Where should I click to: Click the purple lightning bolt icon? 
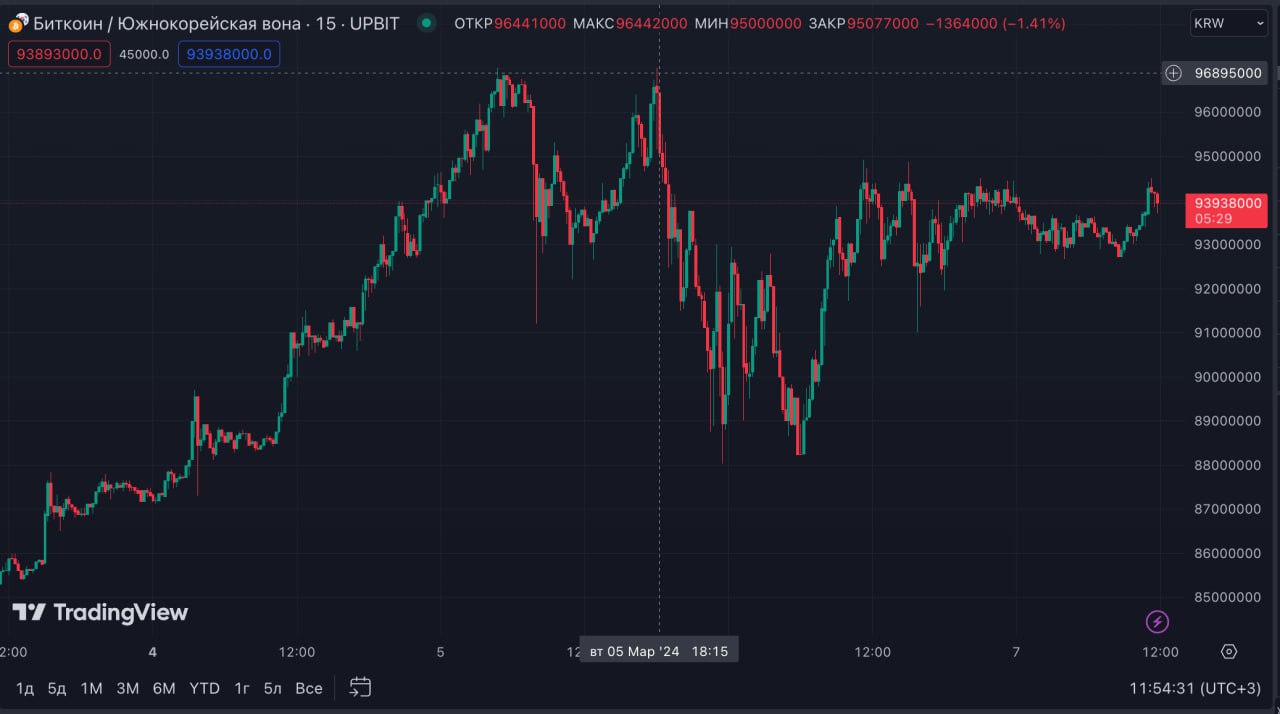pos(1157,622)
